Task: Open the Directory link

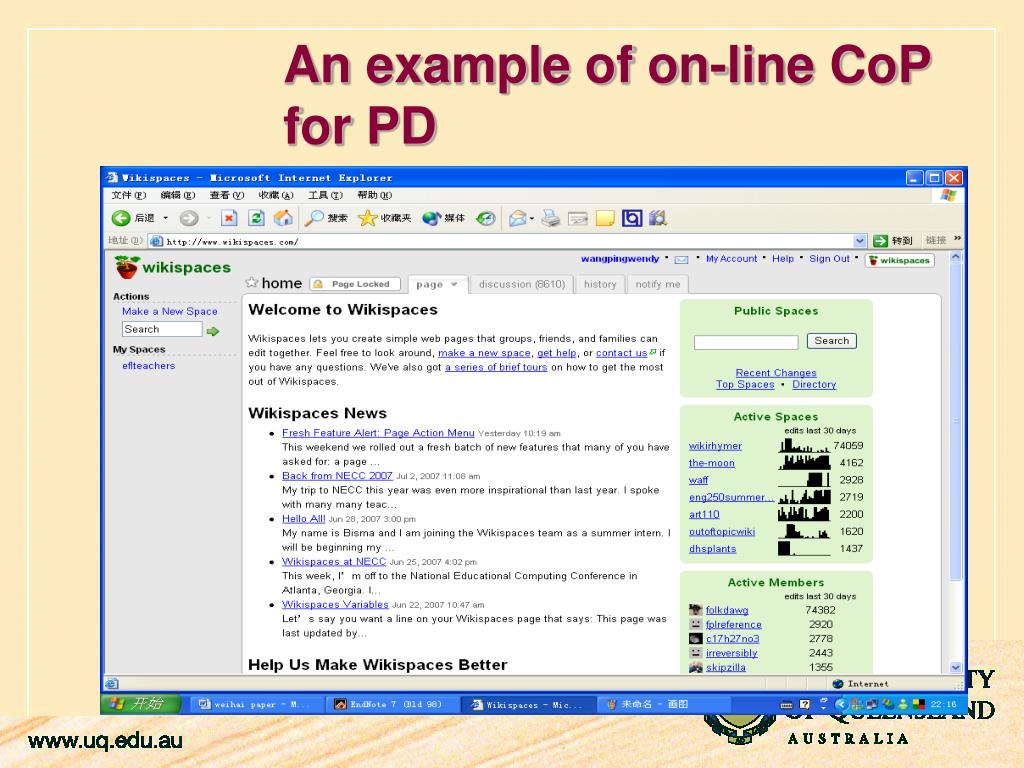Action: [814, 384]
